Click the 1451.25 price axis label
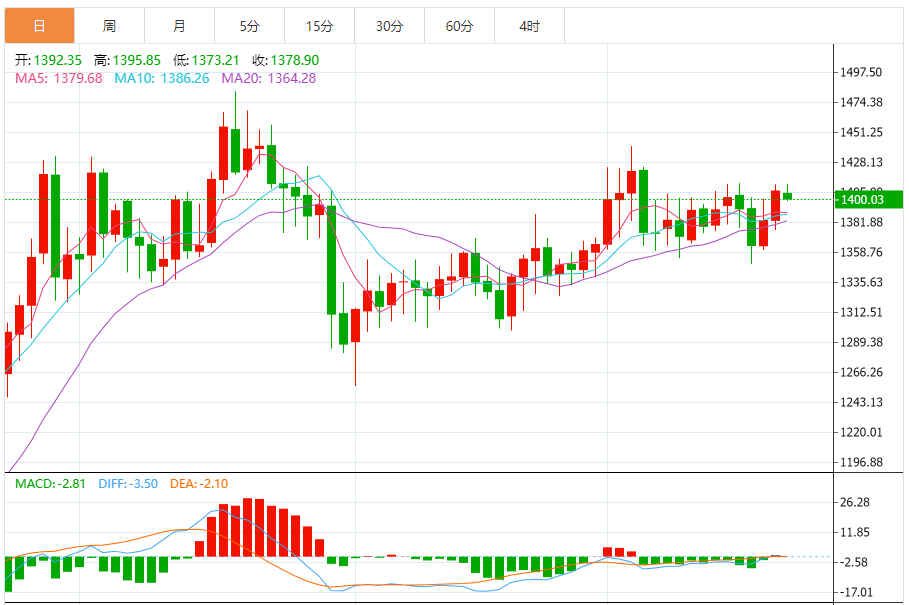 [x=861, y=133]
